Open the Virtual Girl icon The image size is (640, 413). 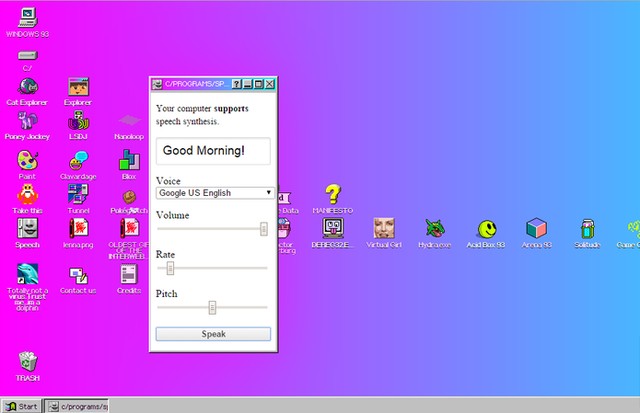coord(384,228)
